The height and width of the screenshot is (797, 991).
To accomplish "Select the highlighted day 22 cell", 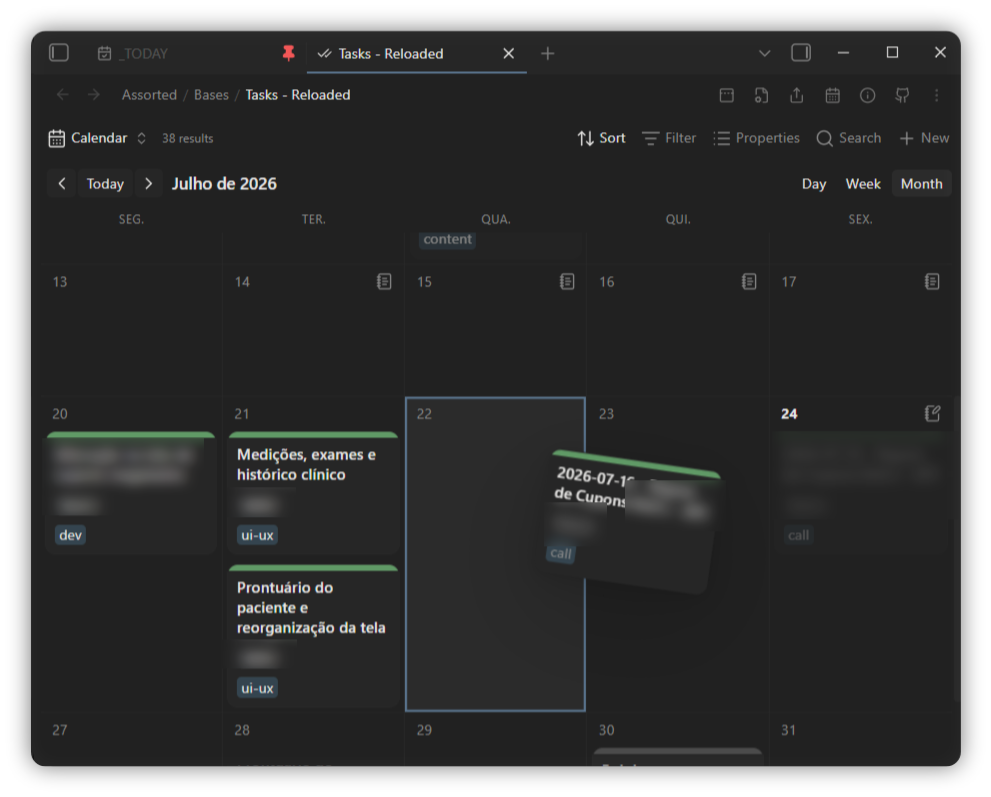I will (495, 554).
